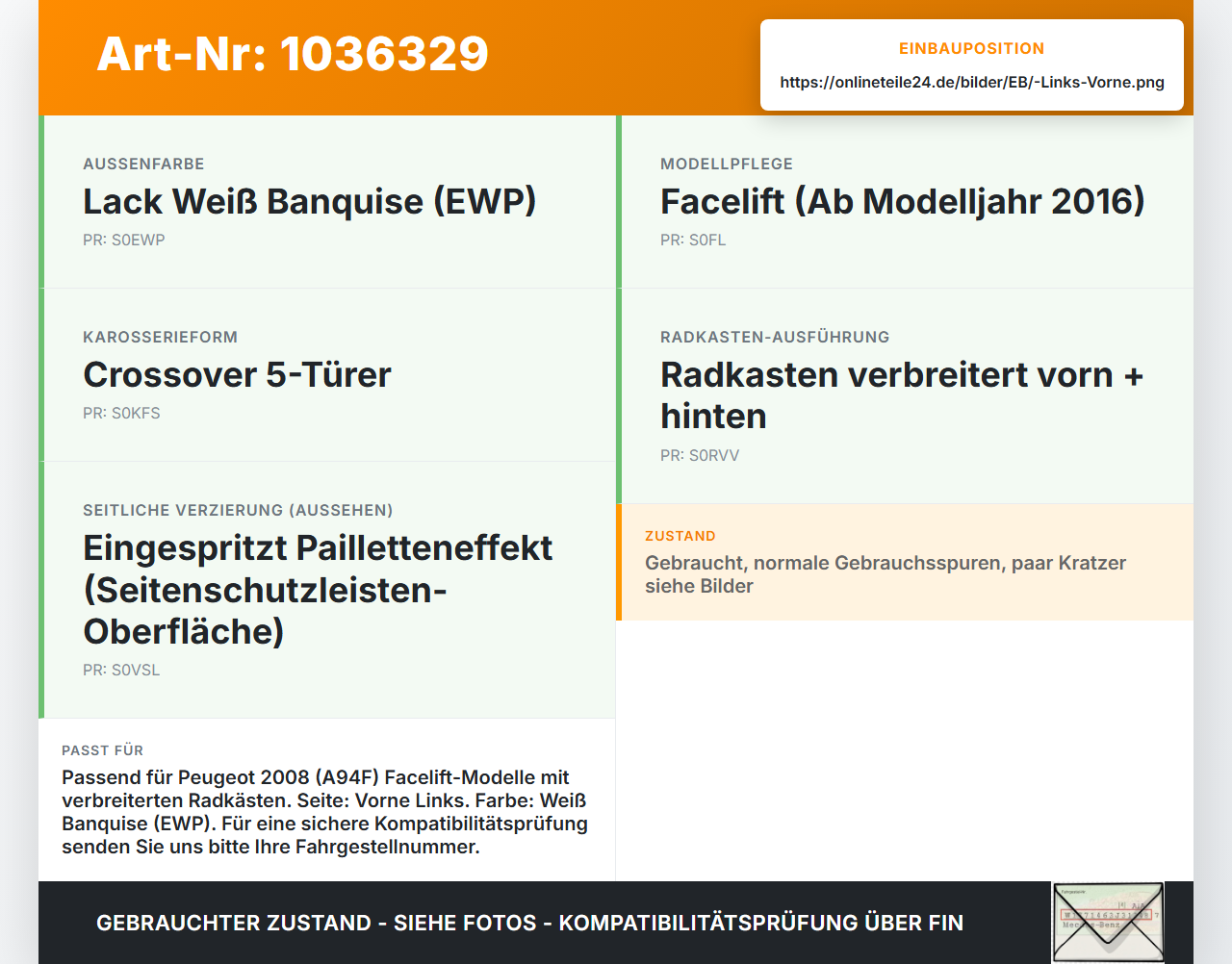Click the GEBRAUCHTER ZUSTAND footer banner text
The height and width of the screenshot is (964, 1232).
coord(529,923)
